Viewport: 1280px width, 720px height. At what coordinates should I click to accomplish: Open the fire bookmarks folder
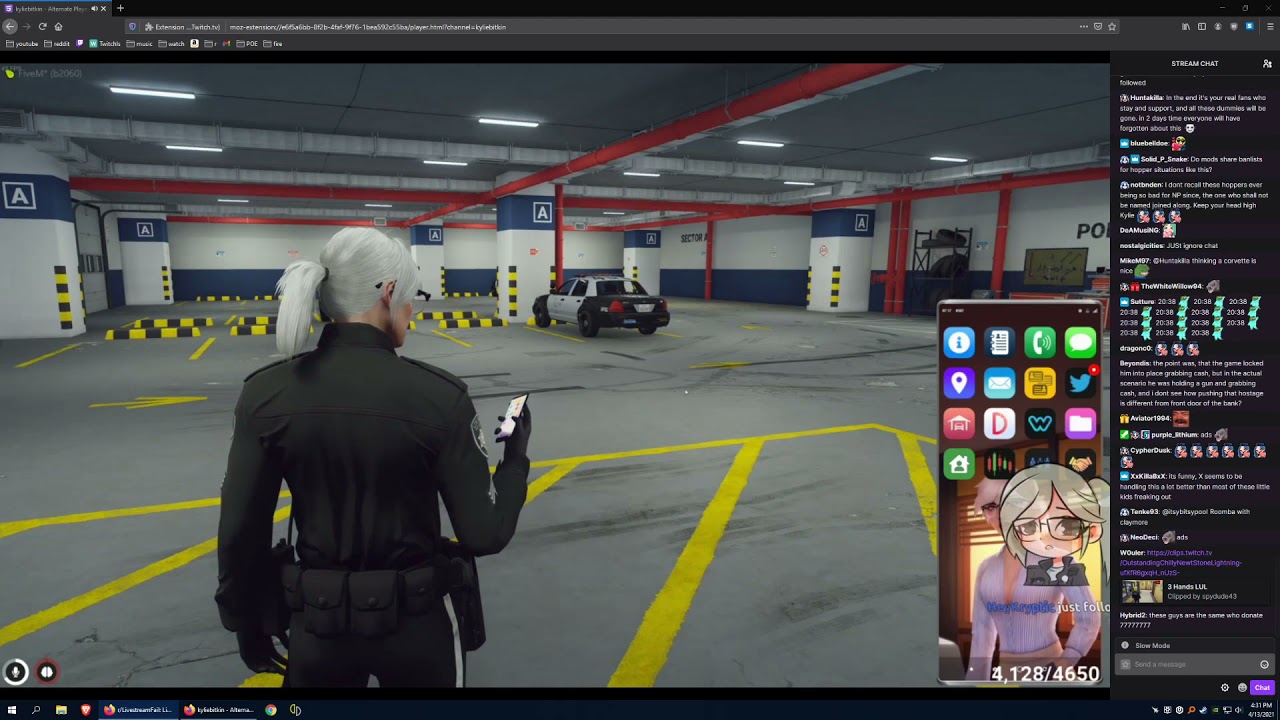[273, 44]
